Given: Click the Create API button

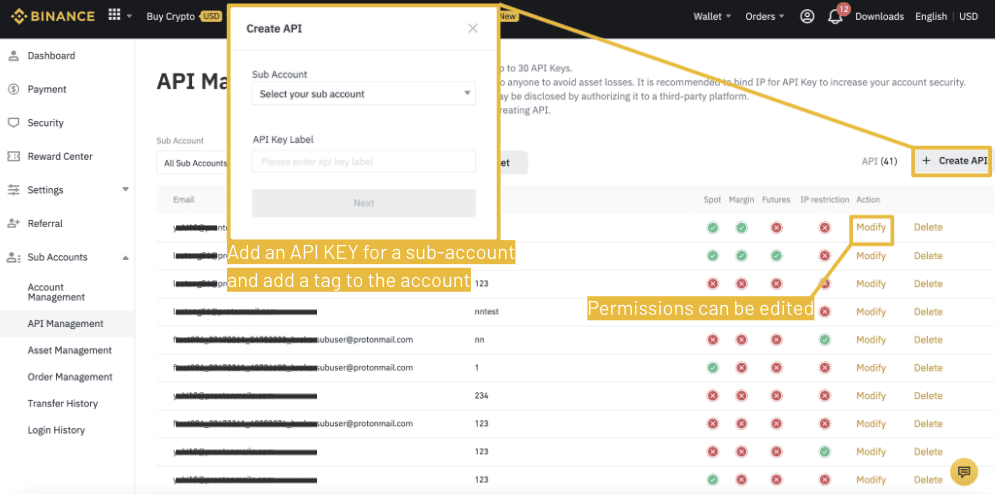Looking at the screenshot, I should pos(953,161).
